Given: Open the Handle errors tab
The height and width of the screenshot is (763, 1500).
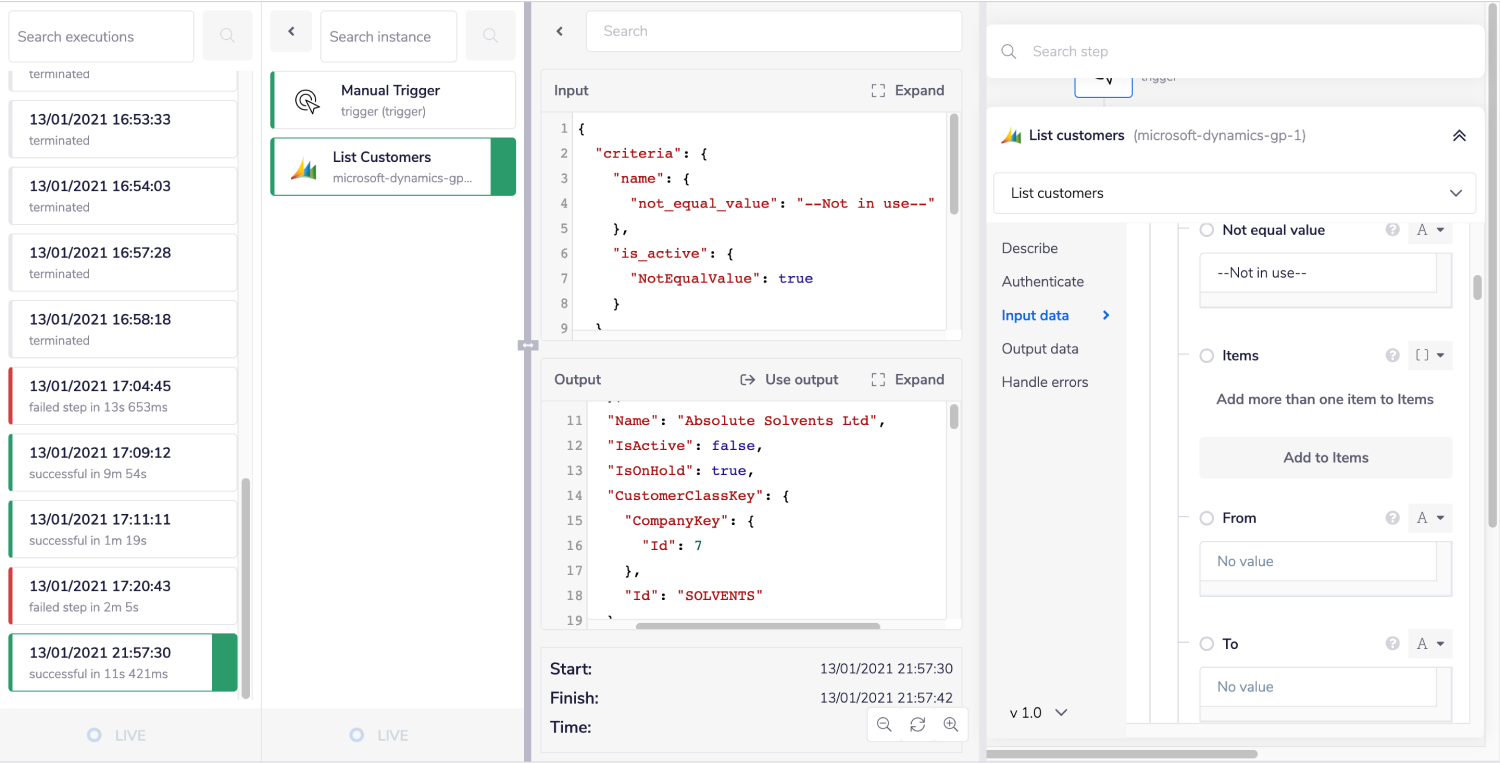Looking at the screenshot, I should (1045, 382).
